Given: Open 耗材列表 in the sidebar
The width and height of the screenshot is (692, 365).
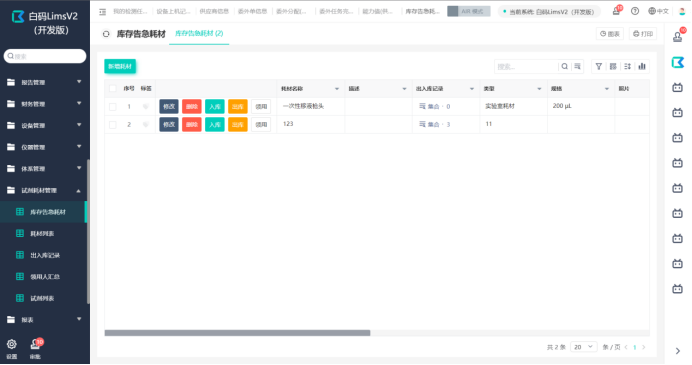Looking at the screenshot, I should coord(43,233).
